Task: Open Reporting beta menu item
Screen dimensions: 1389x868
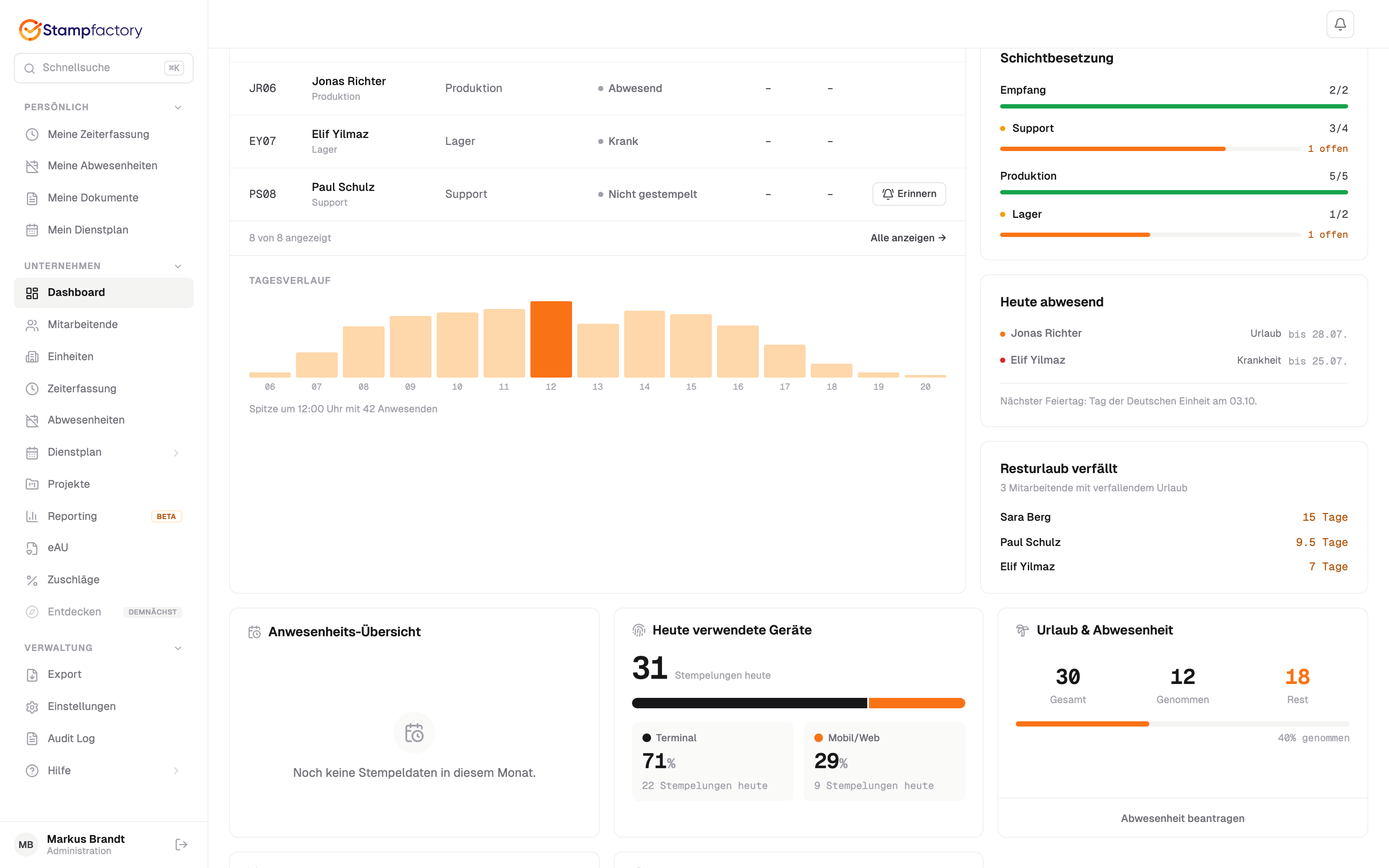Action: pyautogui.click(x=103, y=516)
